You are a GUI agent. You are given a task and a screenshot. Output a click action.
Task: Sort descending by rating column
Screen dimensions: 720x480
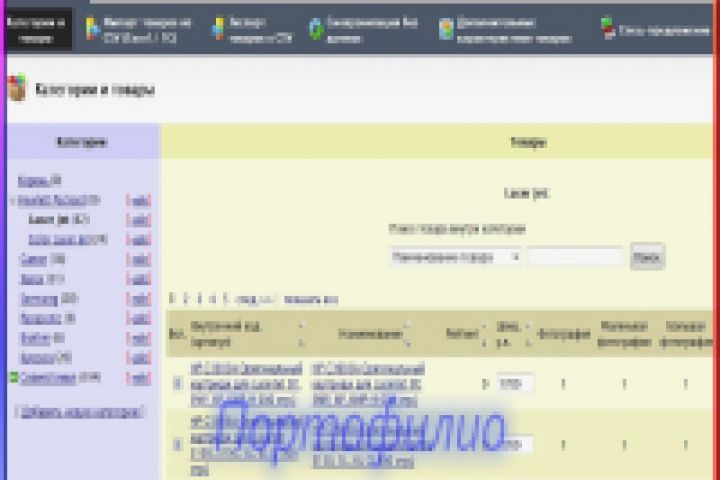click(484, 343)
